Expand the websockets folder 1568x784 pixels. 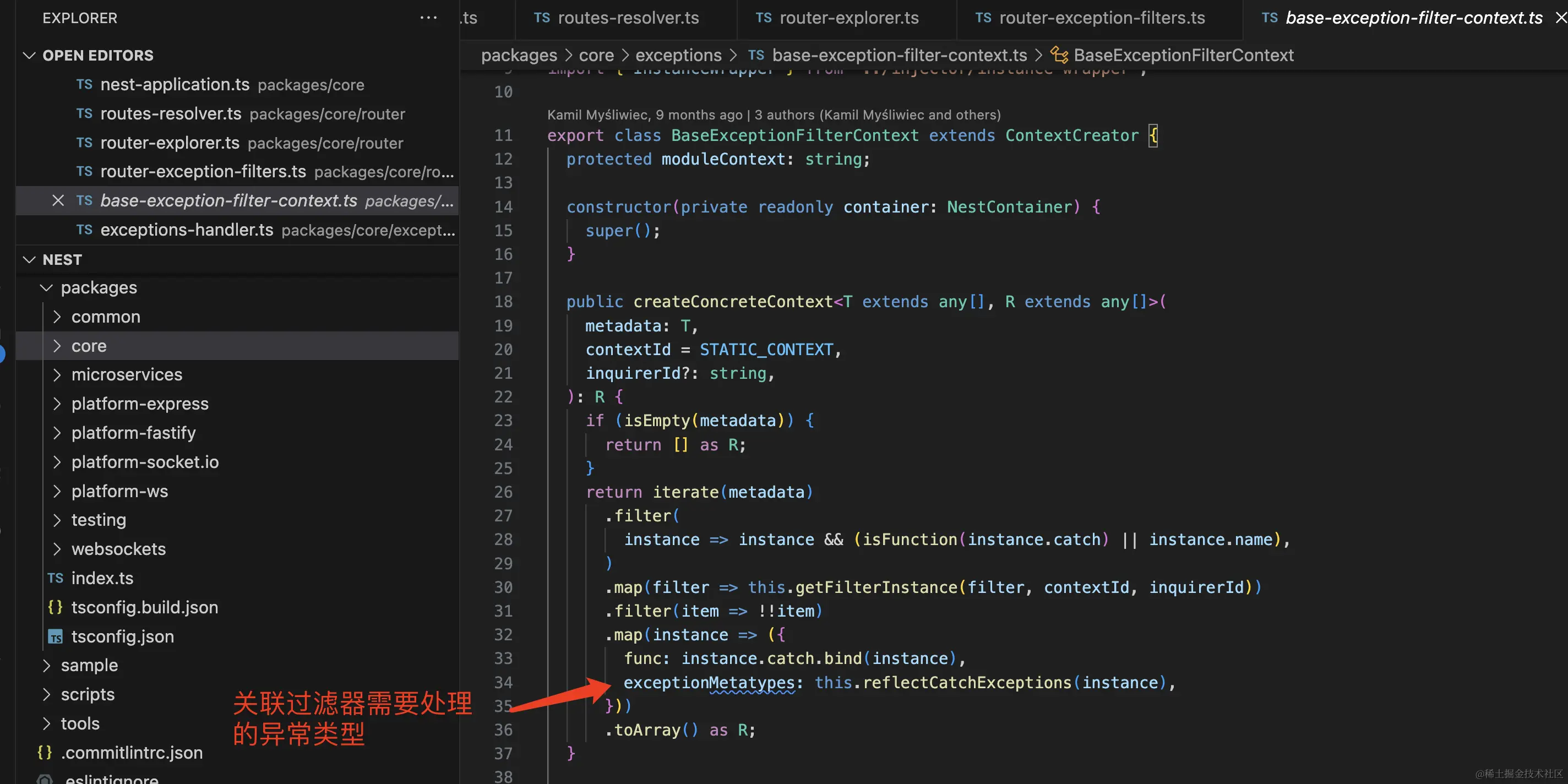[57, 549]
